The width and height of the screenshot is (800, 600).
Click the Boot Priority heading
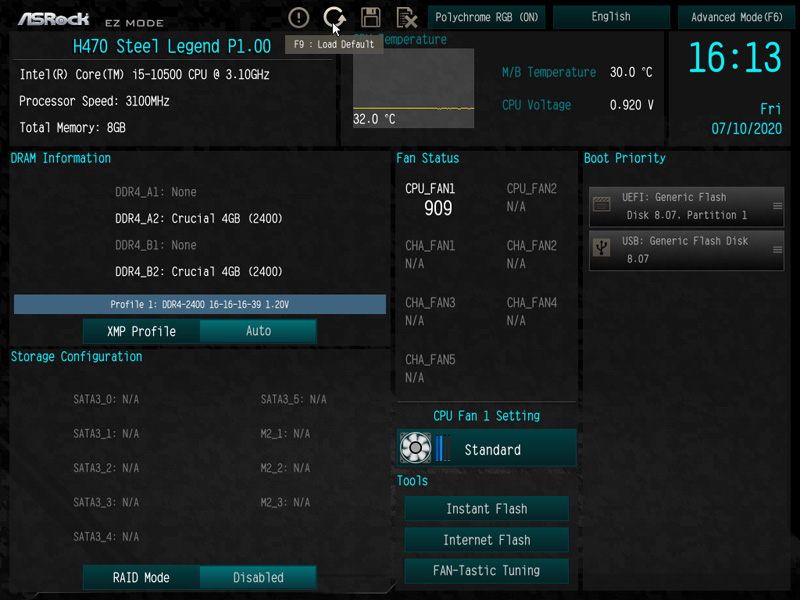[624, 158]
